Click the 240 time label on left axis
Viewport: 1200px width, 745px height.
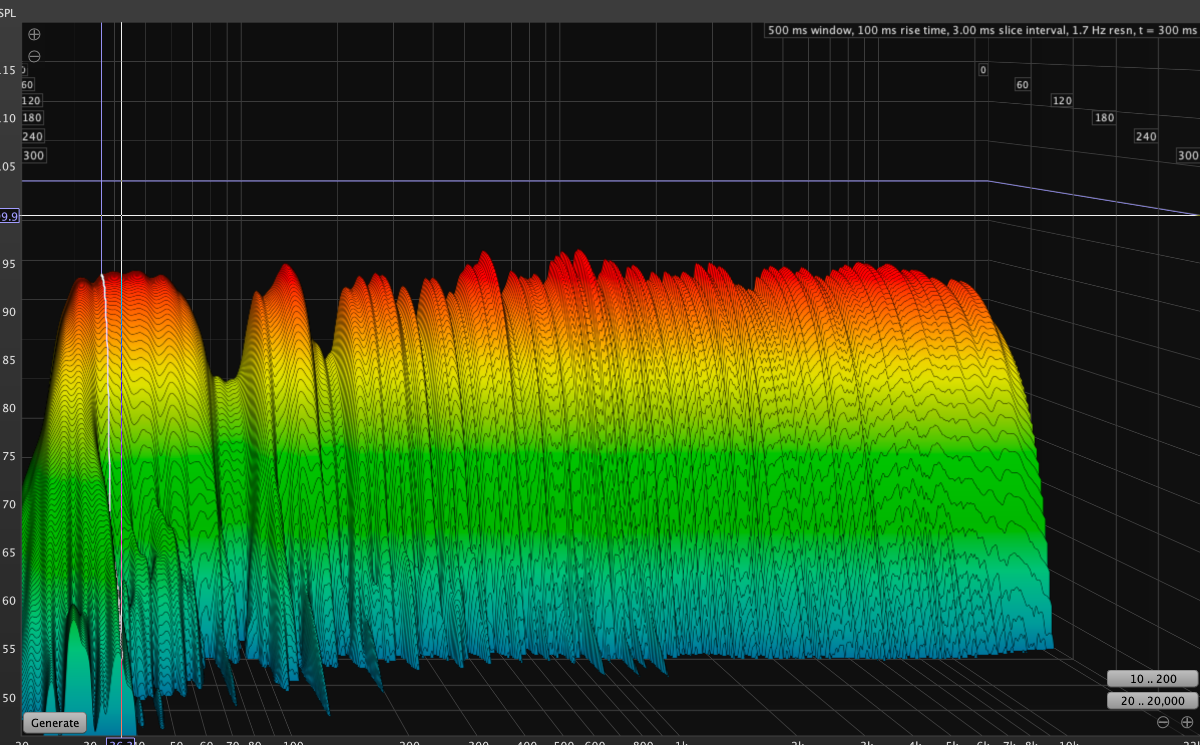point(33,137)
